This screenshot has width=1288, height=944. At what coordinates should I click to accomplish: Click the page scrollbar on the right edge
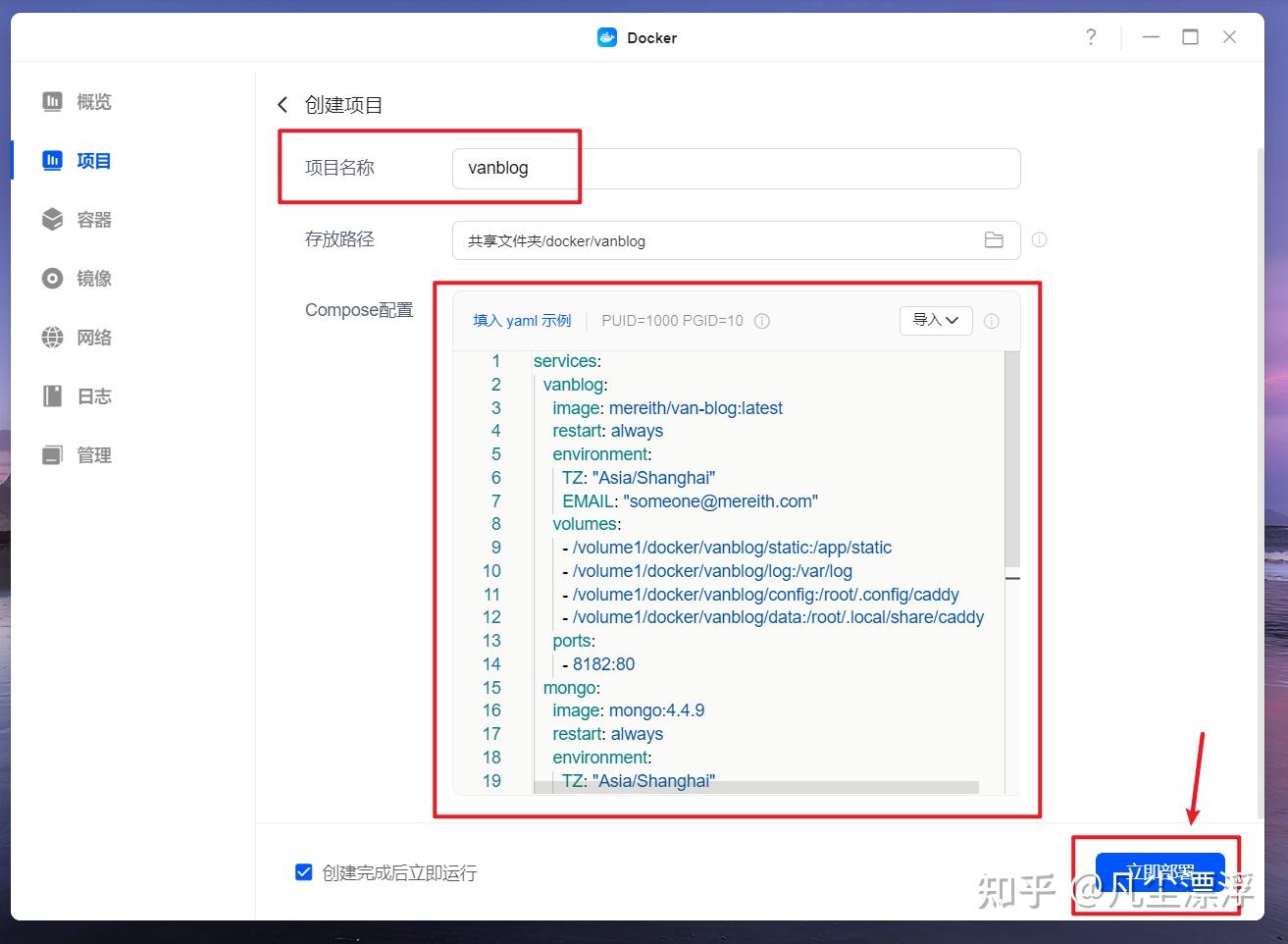coord(1259,393)
